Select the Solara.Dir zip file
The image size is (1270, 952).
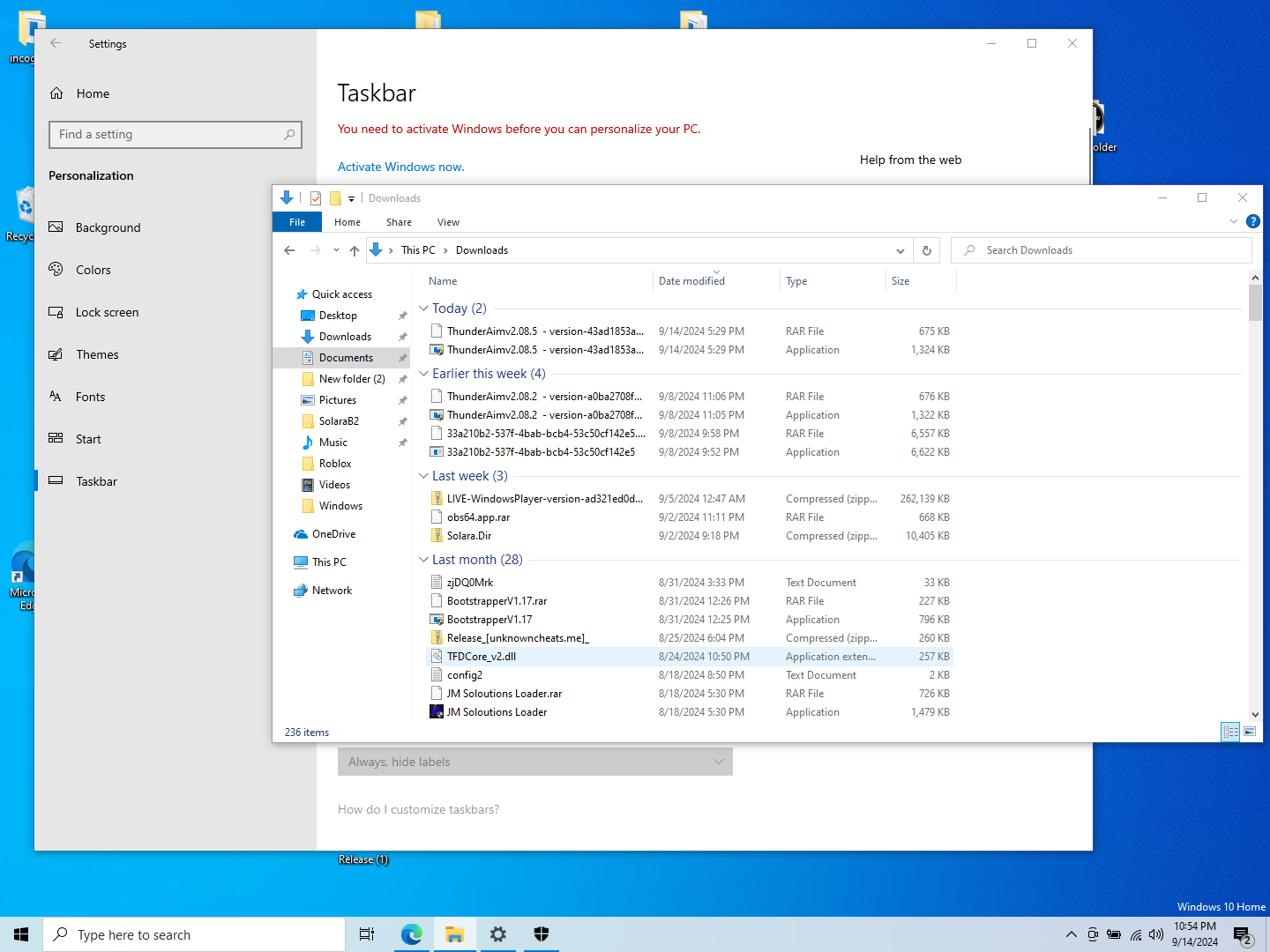tap(690, 536)
